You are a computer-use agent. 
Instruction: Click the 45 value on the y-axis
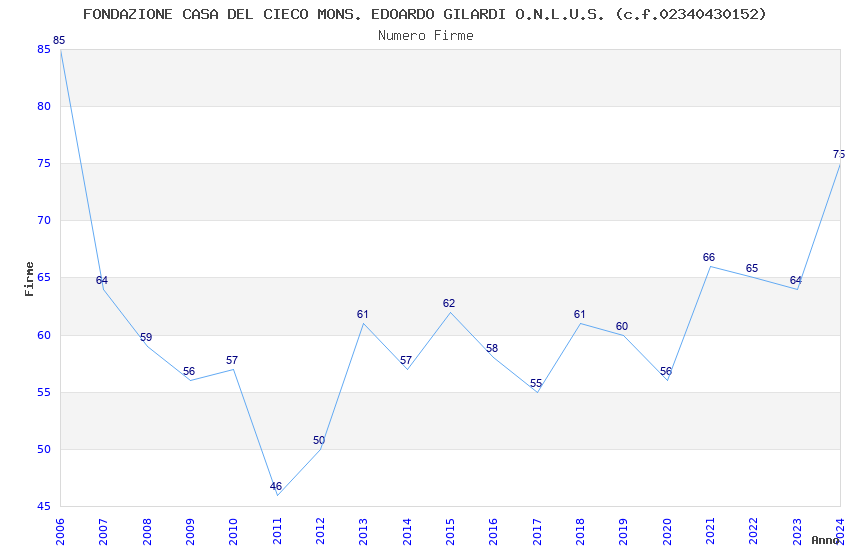44,506
